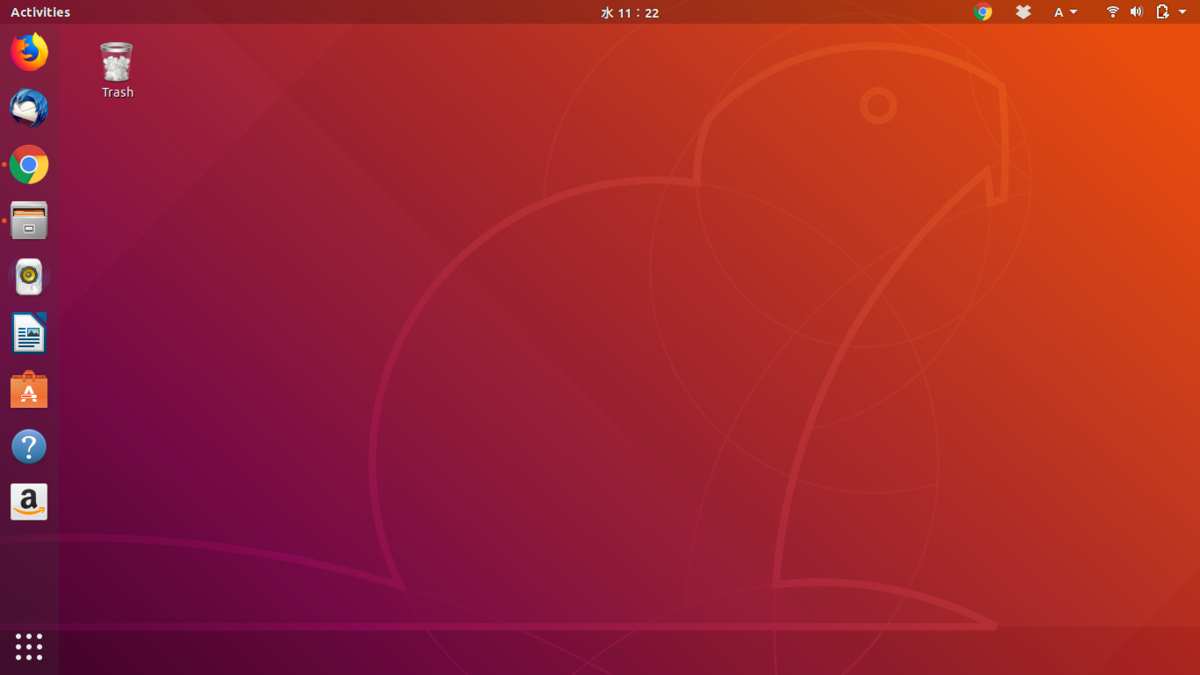The height and width of the screenshot is (675, 1200).
Task: Open the Show Applications grid
Action: coord(29,646)
